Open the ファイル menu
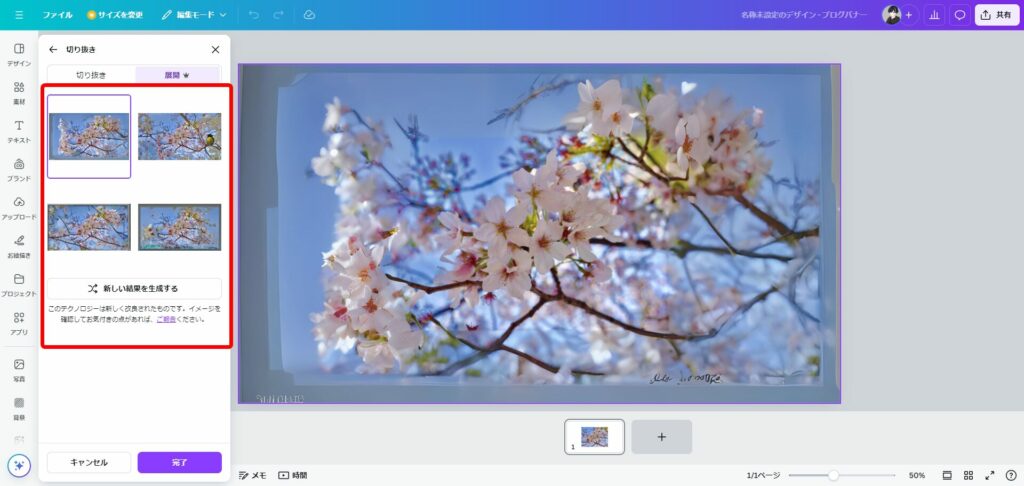Screen dimensions: 1024x486 [57, 14]
